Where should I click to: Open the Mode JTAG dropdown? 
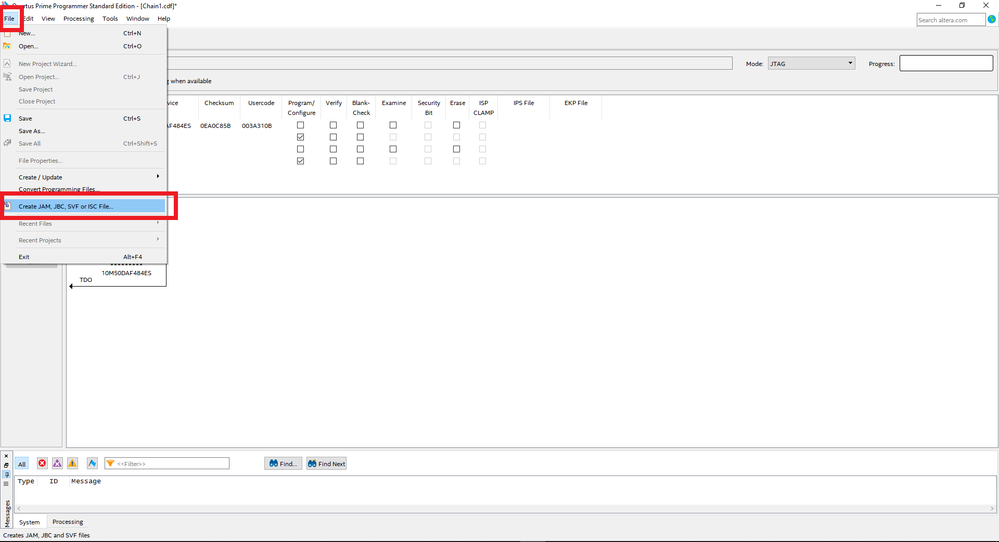coord(811,64)
